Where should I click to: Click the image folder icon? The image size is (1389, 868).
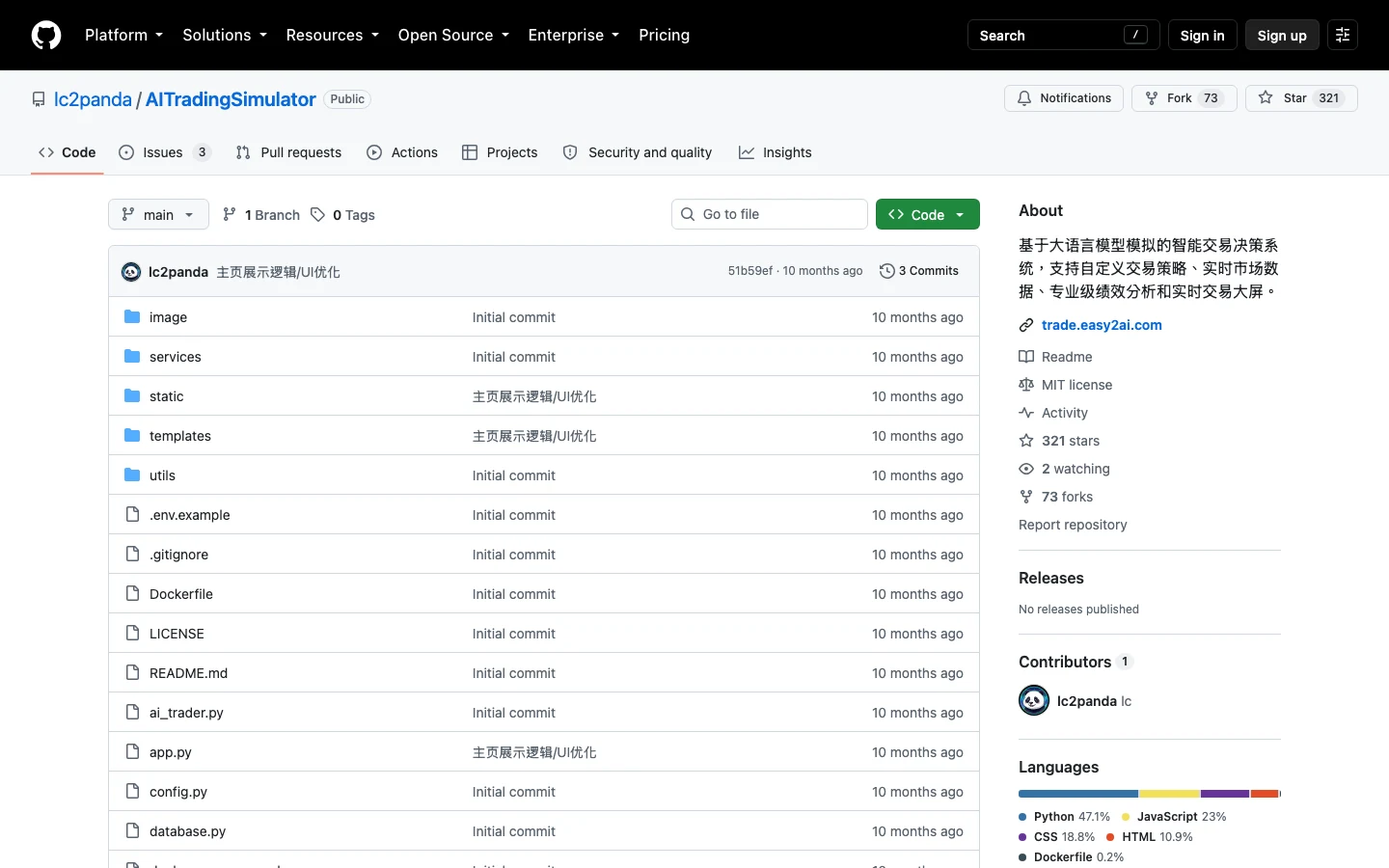(x=132, y=317)
